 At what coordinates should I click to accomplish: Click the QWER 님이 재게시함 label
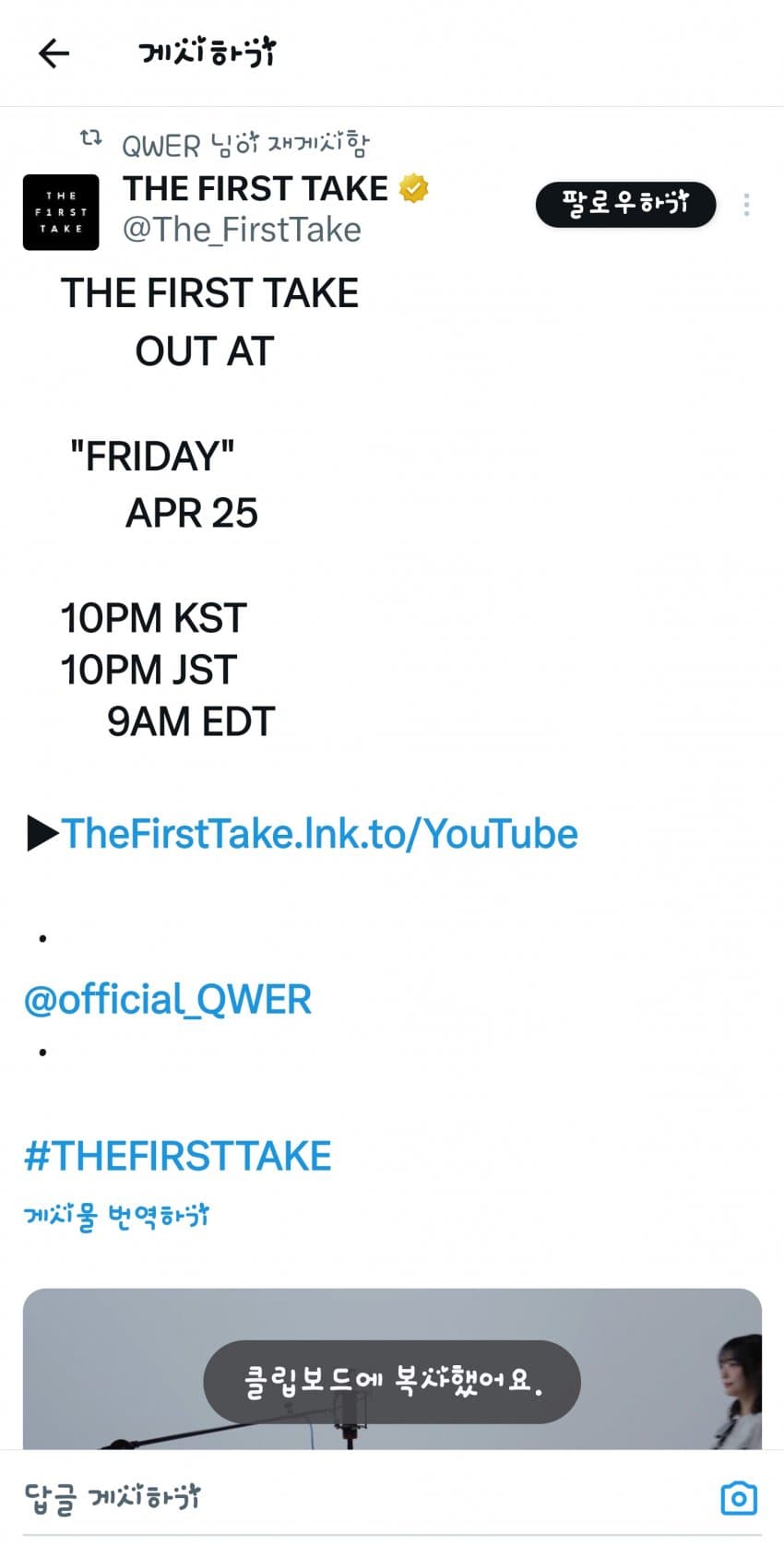pos(245,144)
